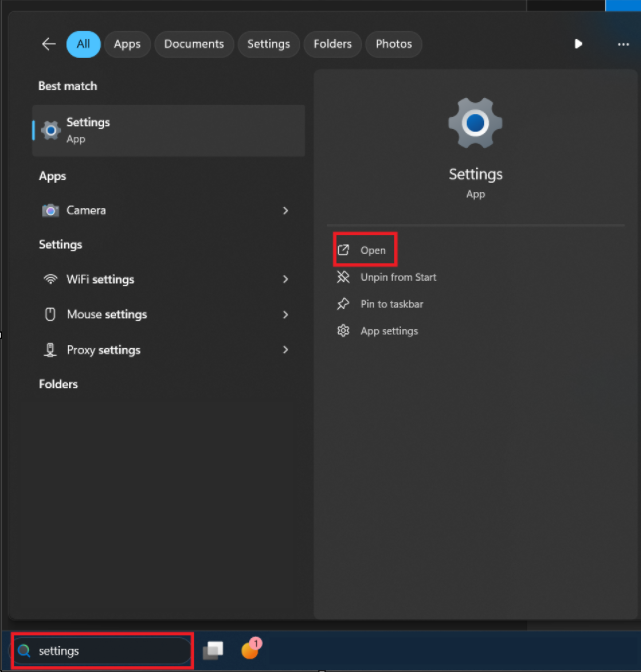The image size is (641, 672).
Task: Click the taskbar search box containing settings
Action: coord(102,651)
